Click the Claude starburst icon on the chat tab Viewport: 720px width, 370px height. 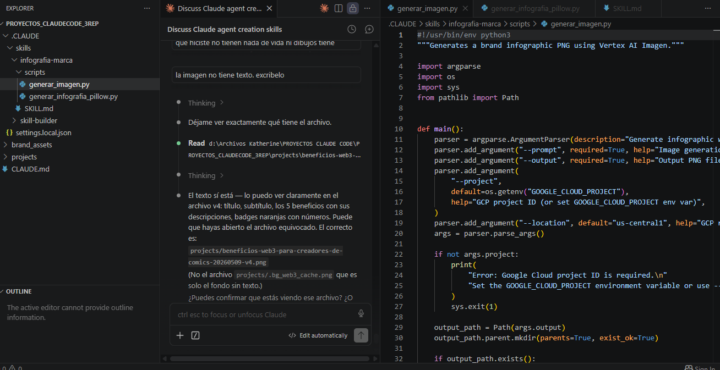click(170, 8)
